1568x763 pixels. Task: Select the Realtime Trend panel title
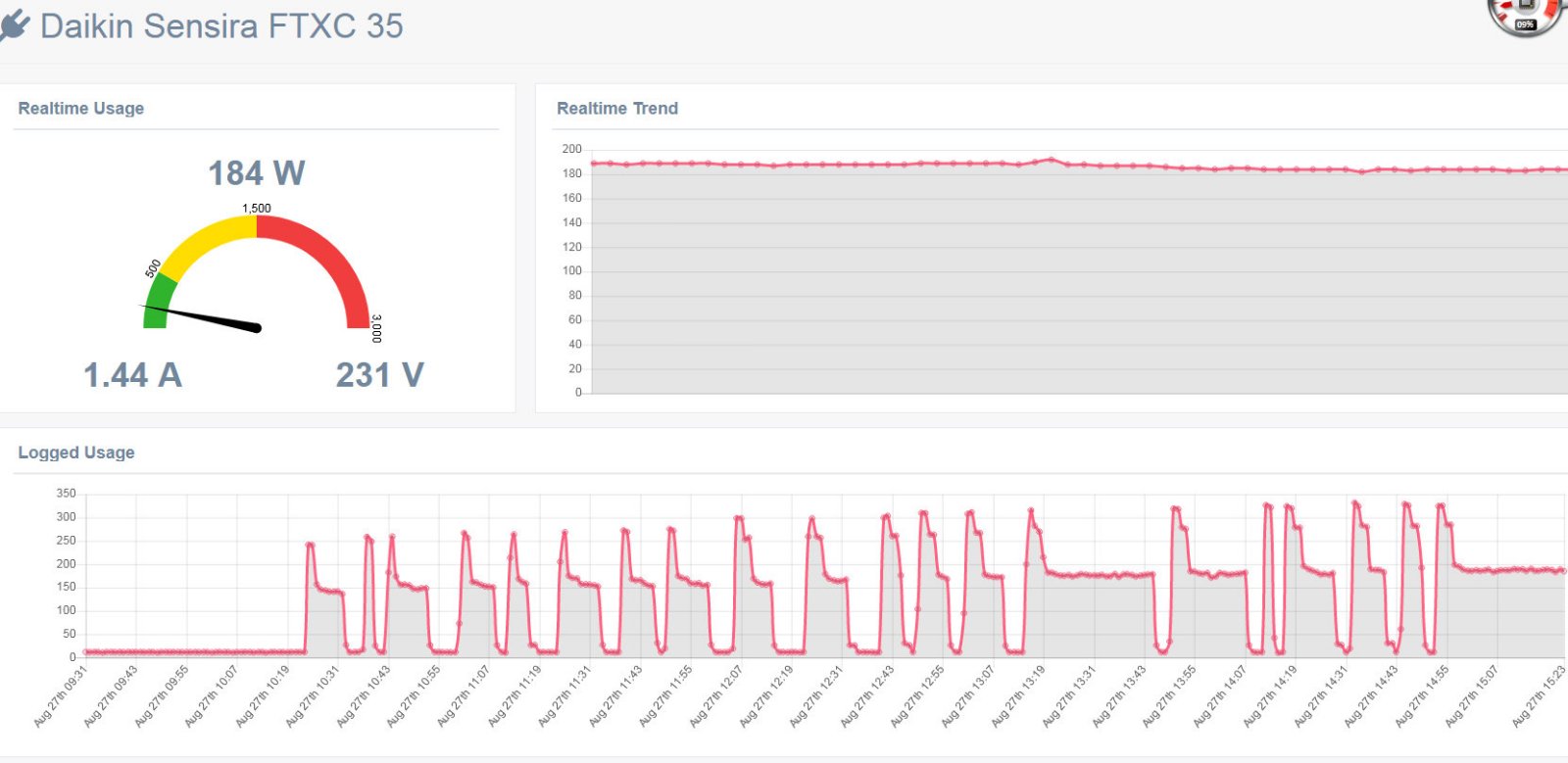(x=617, y=109)
